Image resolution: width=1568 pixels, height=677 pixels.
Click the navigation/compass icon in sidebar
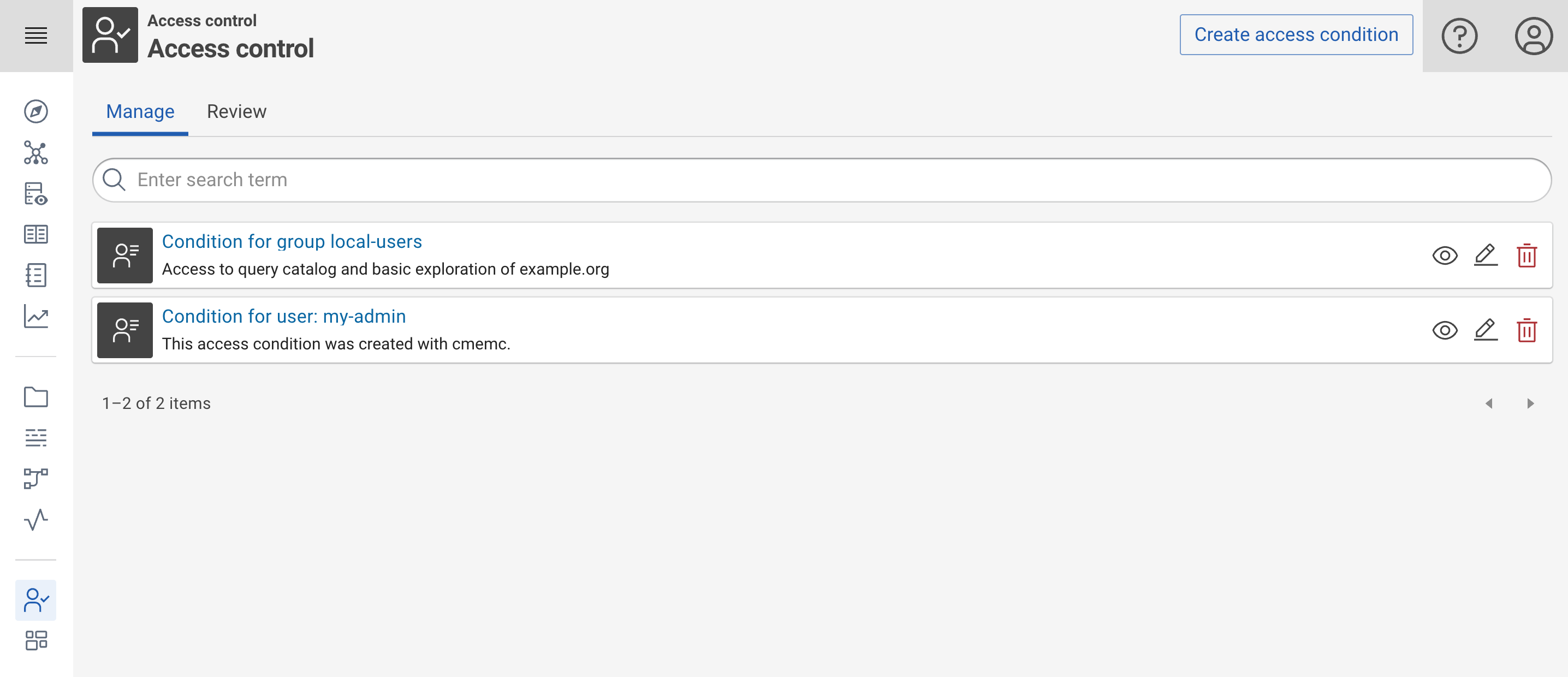[35, 111]
